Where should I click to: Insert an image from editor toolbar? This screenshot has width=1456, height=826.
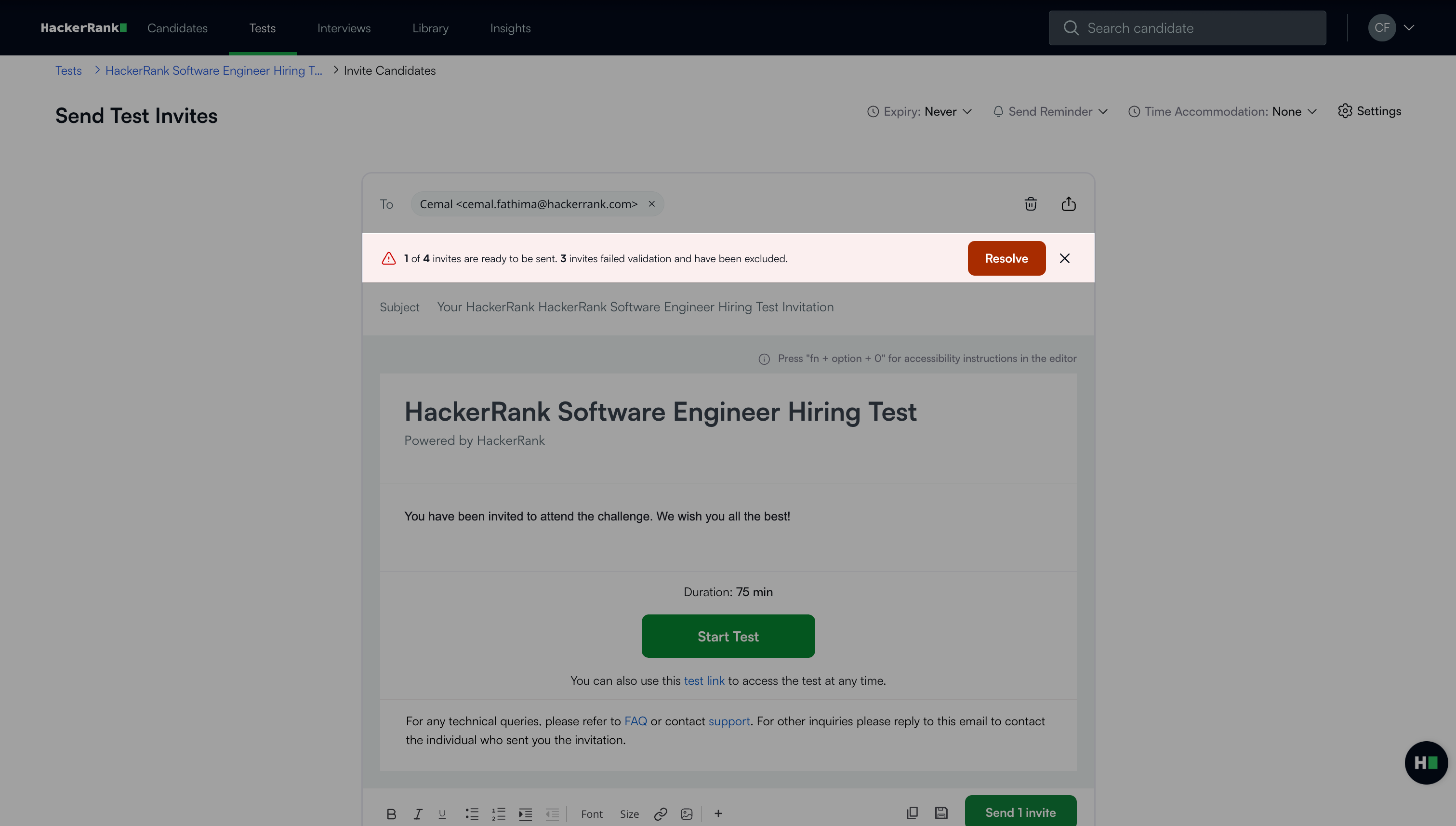point(687,813)
